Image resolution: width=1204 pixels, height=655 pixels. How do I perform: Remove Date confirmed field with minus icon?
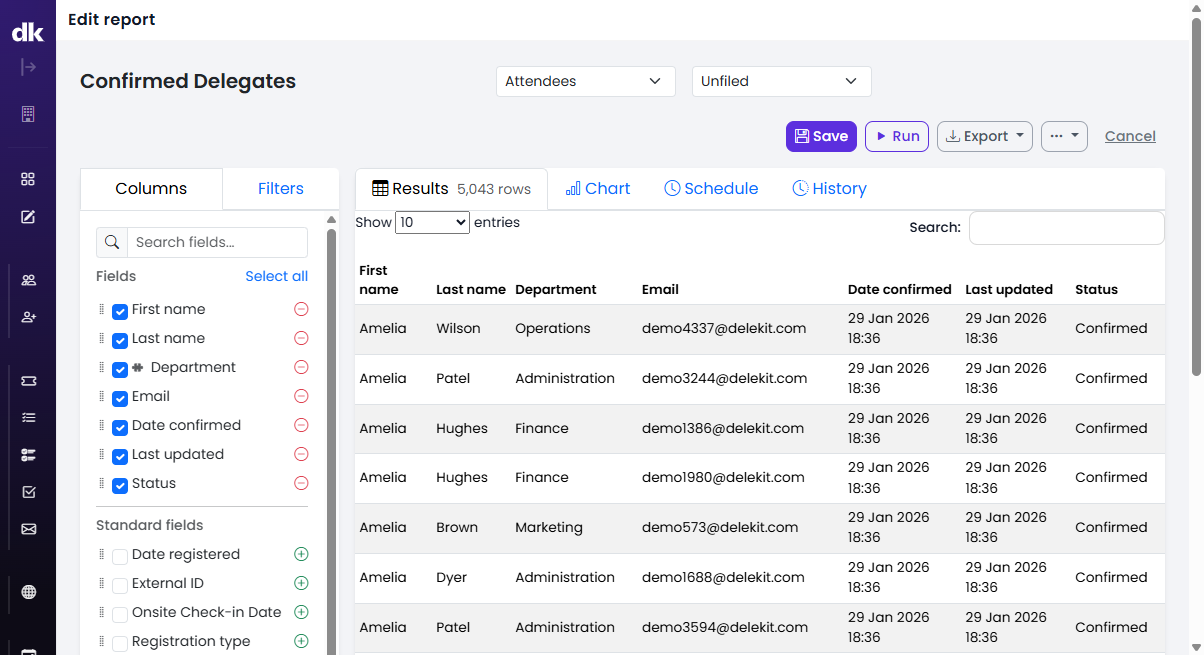tap(301, 425)
